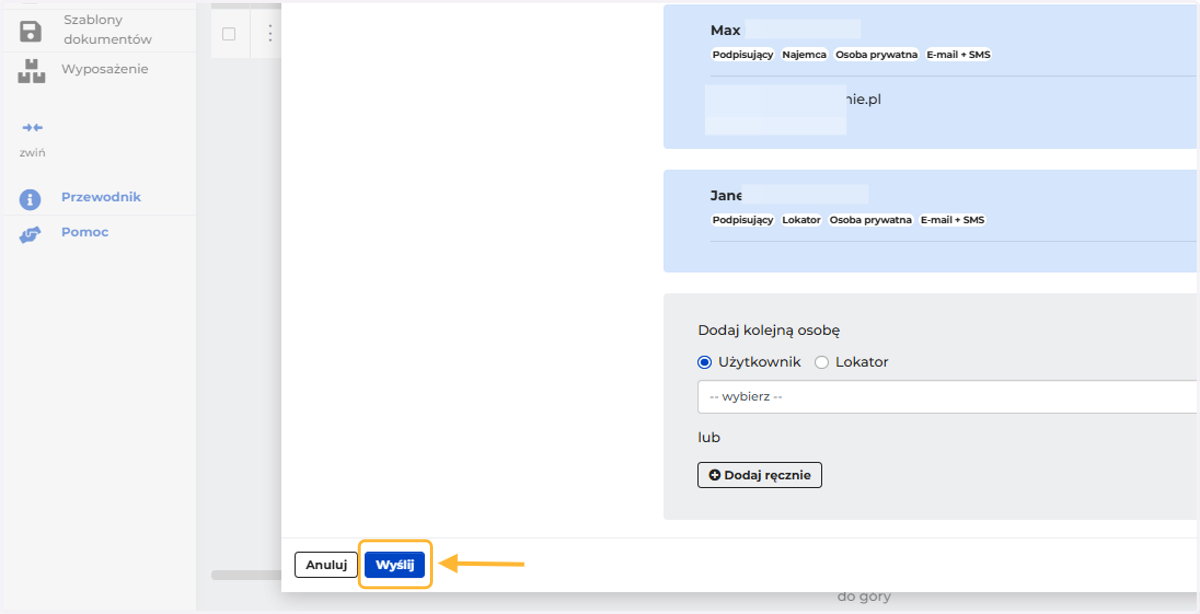The height and width of the screenshot is (614, 1200).
Task: Open Wyposażenie menu item
Action: 105,69
